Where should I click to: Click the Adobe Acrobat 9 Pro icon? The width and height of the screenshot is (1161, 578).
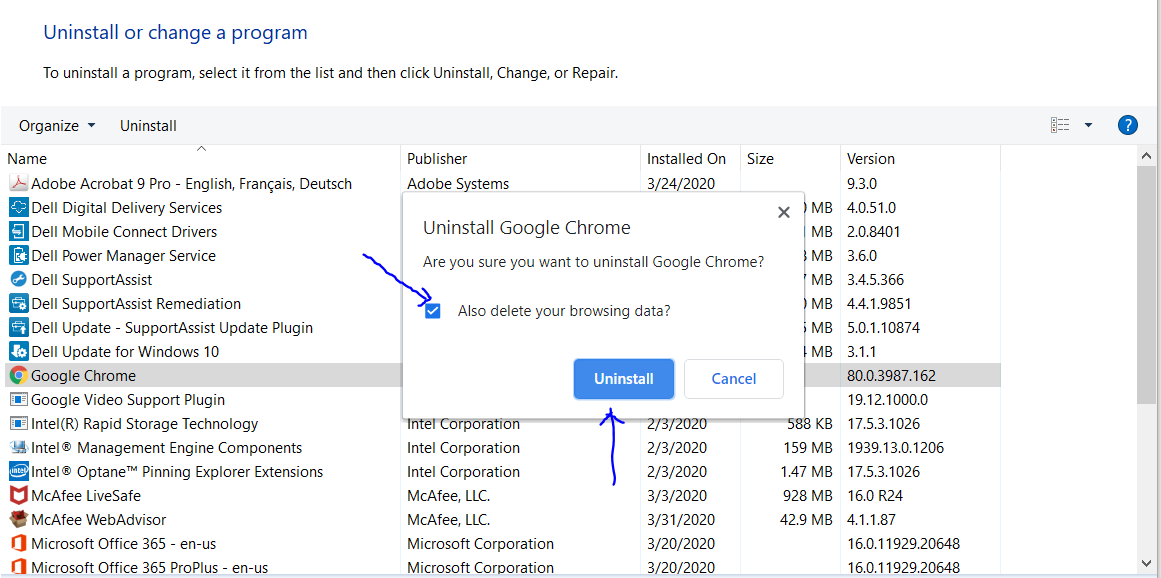point(18,184)
